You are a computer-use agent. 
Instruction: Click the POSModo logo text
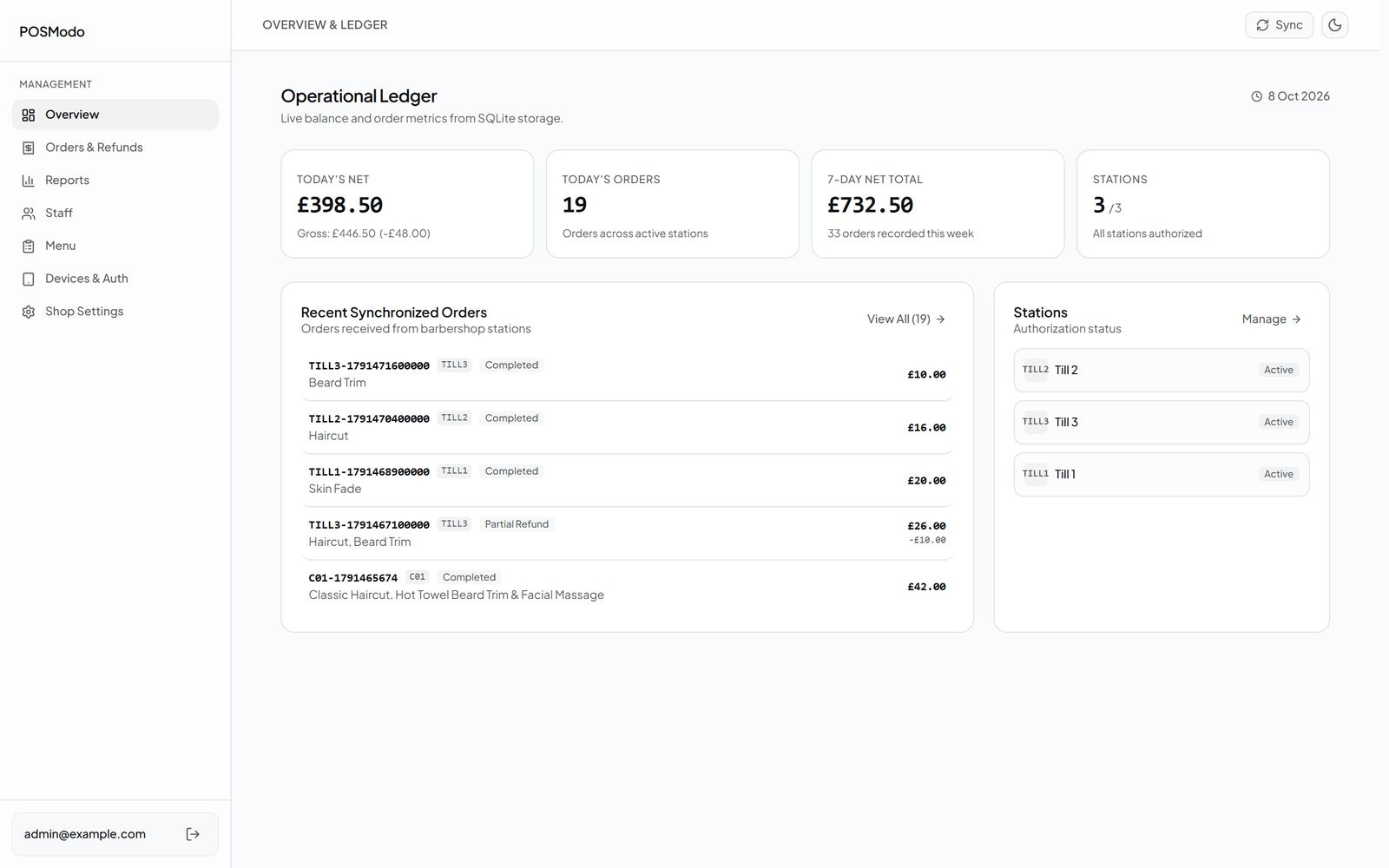(52, 32)
